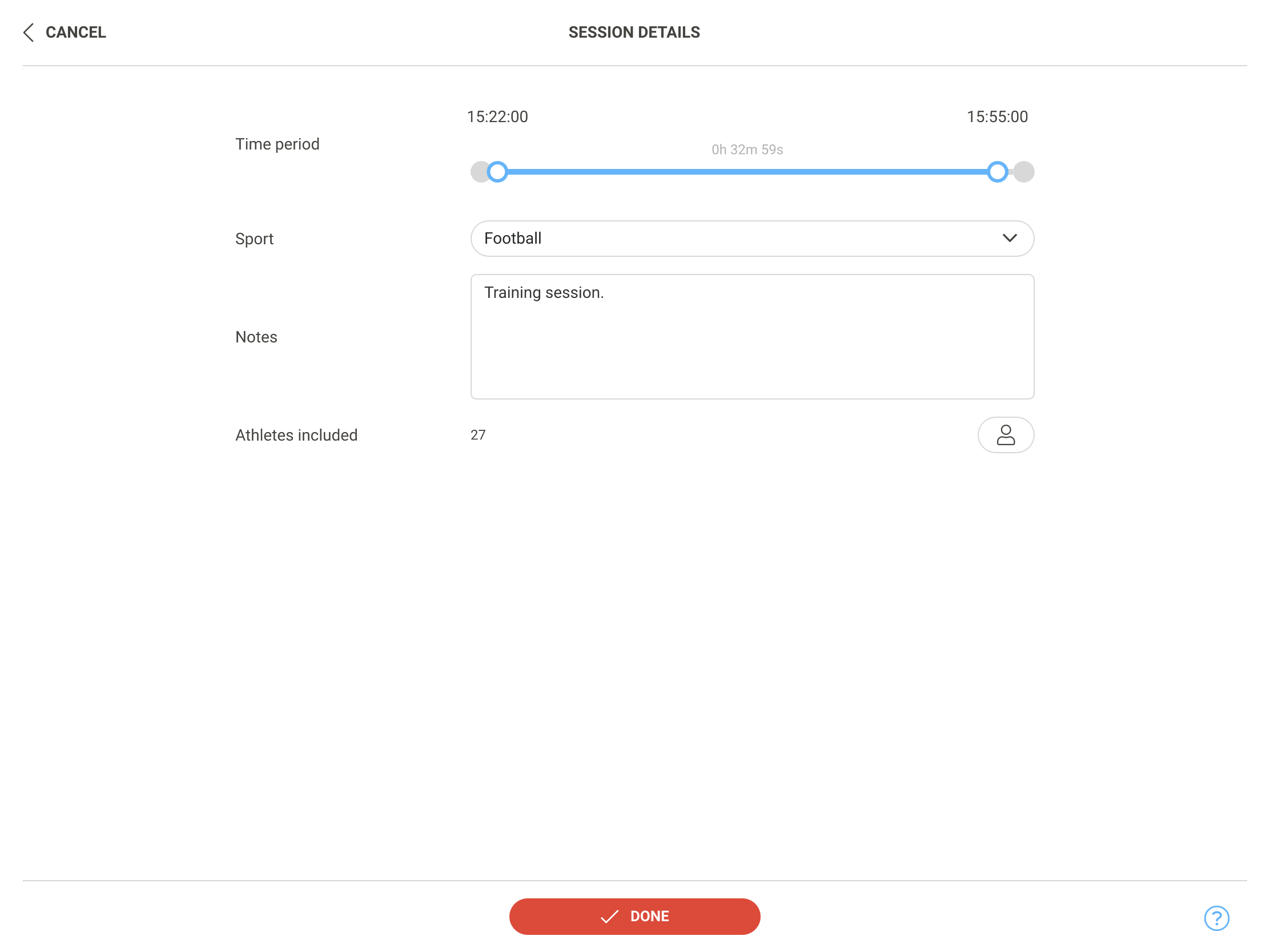Open the athletes selection person icon
This screenshot has height=952, width=1270.
tap(1005, 435)
